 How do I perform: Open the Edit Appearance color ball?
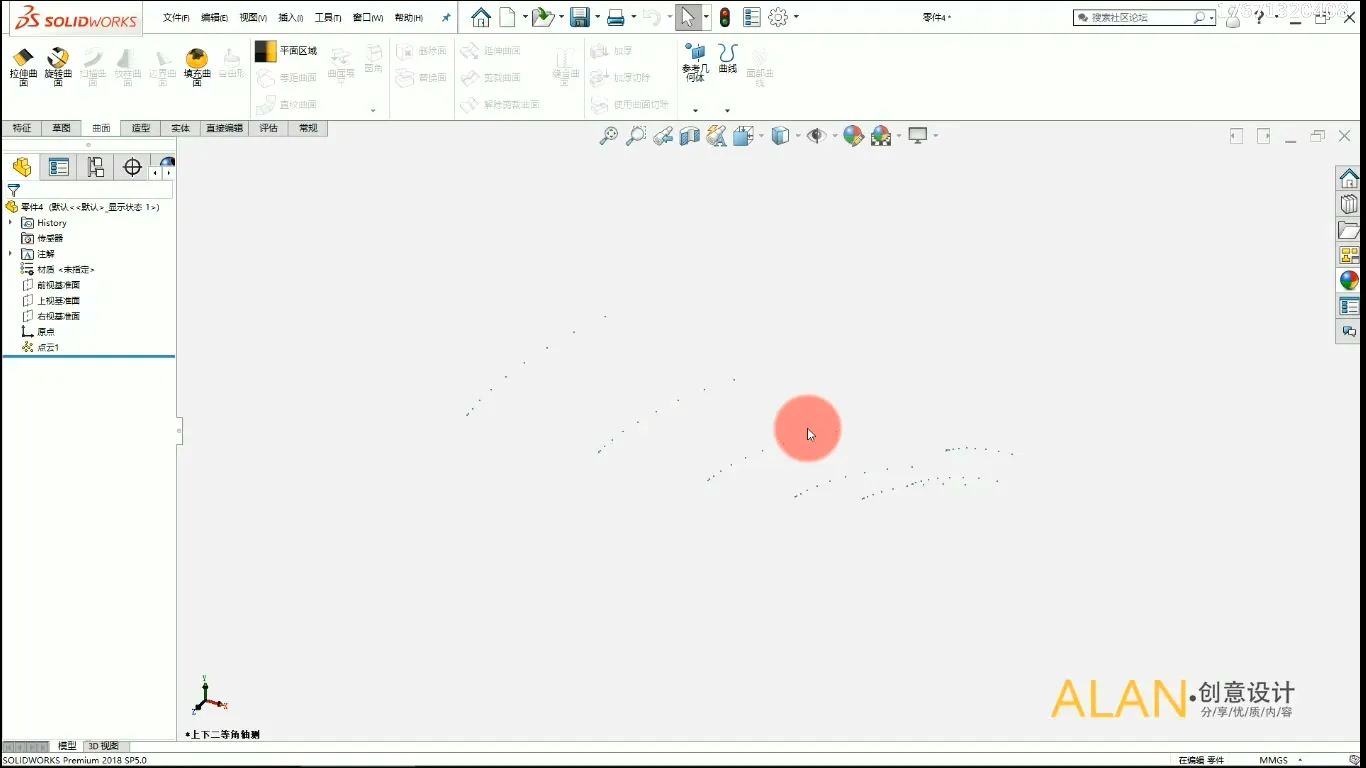point(853,136)
